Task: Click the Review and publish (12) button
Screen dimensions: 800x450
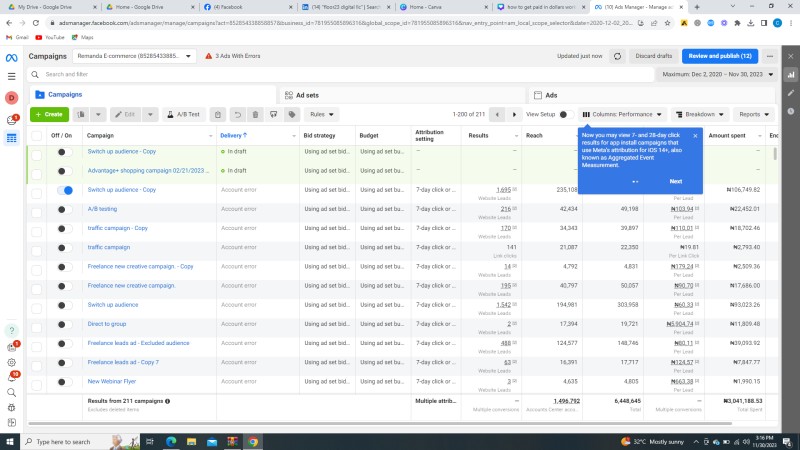Action: coord(720,56)
